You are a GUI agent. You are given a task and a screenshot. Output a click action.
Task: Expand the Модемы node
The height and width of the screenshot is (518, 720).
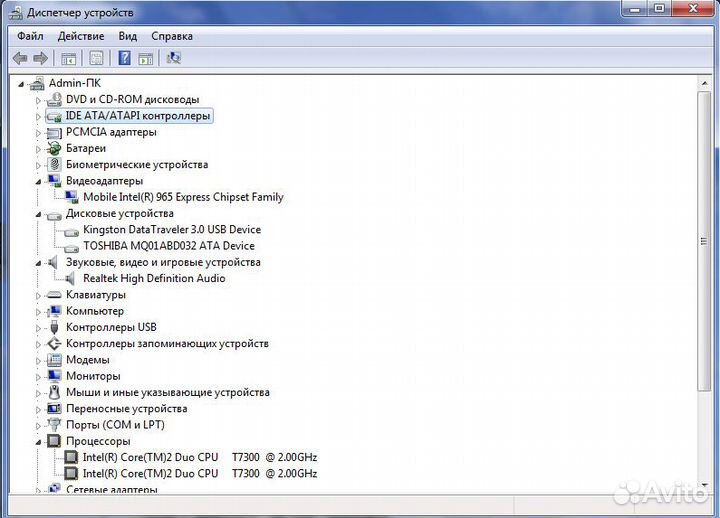pos(39,360)
